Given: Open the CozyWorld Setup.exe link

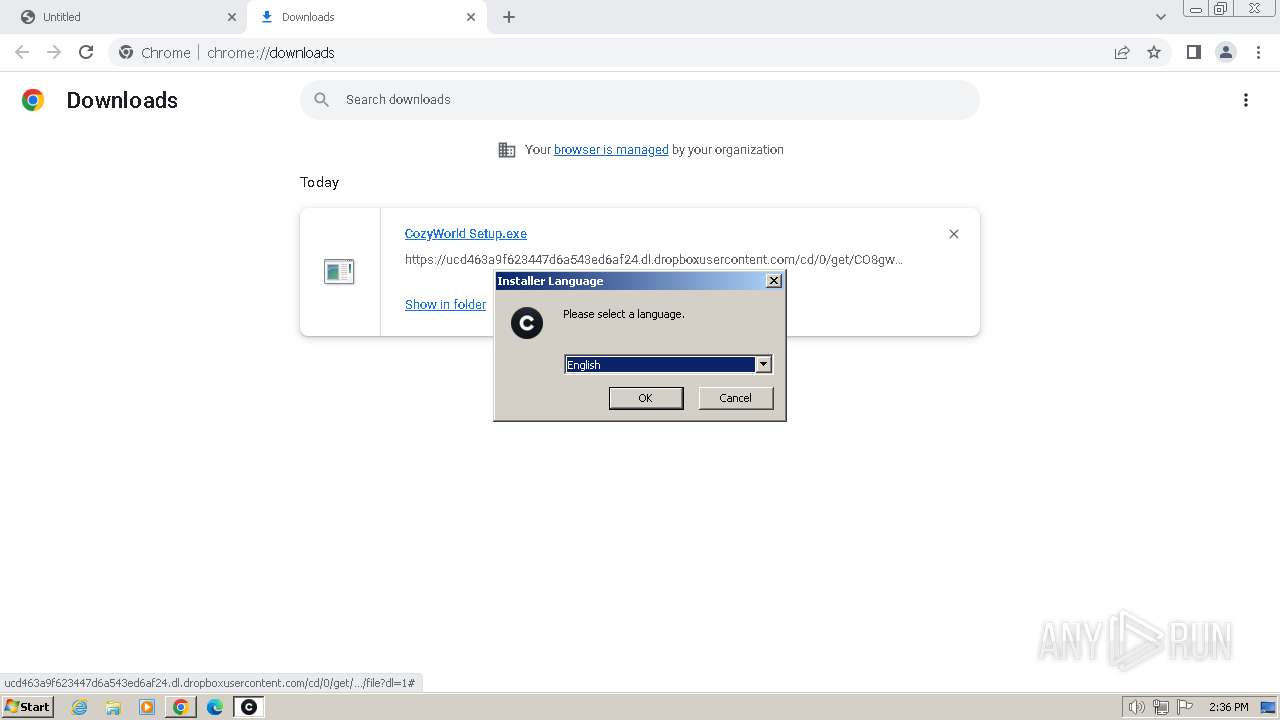Looking at the screenshot, I should (x=465, y=233).
